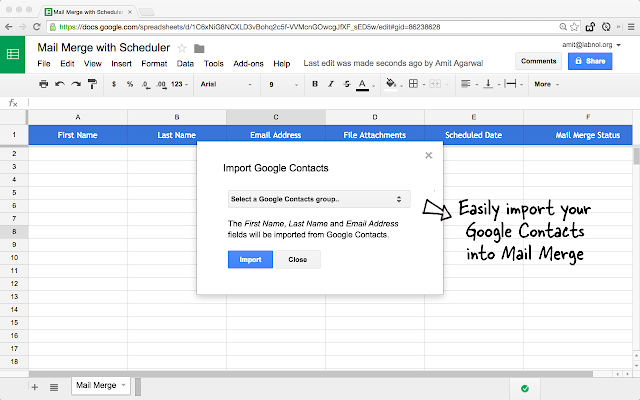Image resolution: width=640 pixels, height=400 pixels.
Task: Open the font size 9 dropdown
Action: click(x=283, y=84)
